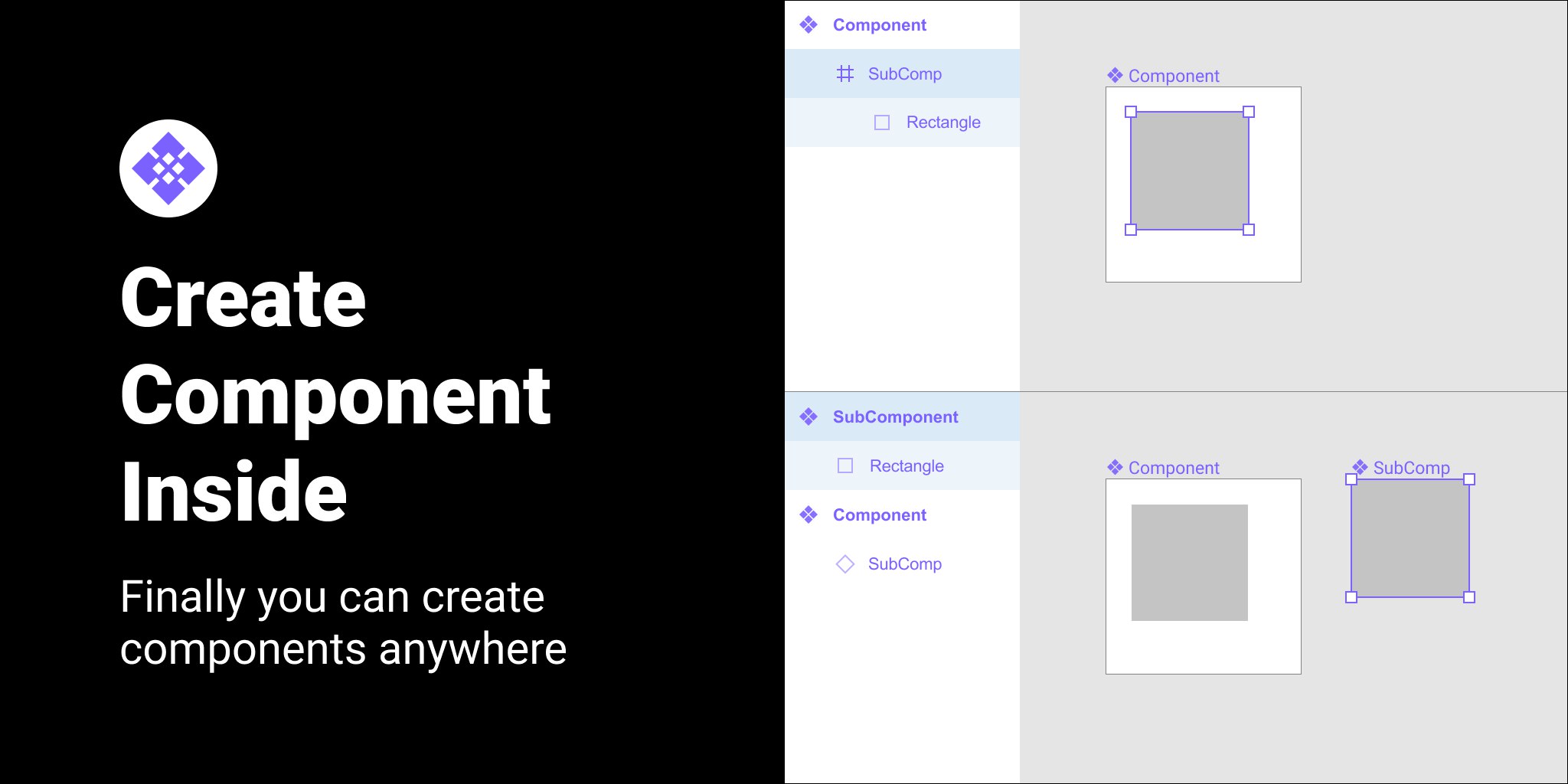Select the SubComp instance layer row
The height and width of the screenshot is (784, 1568).
point(902,563)
